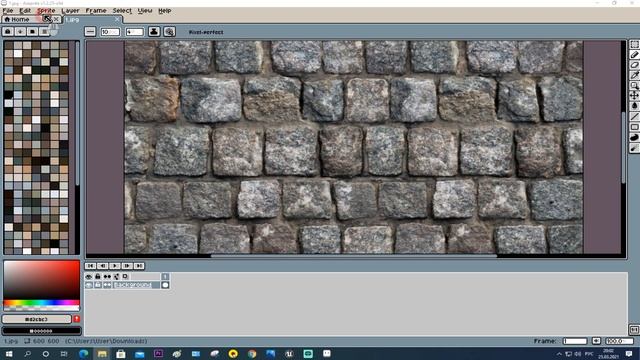This screenshot has width=640, height=360.
Task: Click the canvas vertical scrollbar
Action: tap(623, 147)
